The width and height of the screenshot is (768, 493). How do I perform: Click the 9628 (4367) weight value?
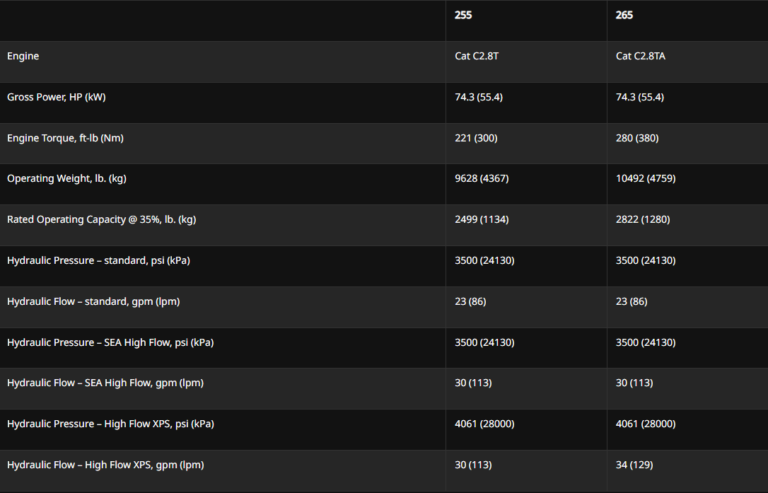click(x=485, y=179)
